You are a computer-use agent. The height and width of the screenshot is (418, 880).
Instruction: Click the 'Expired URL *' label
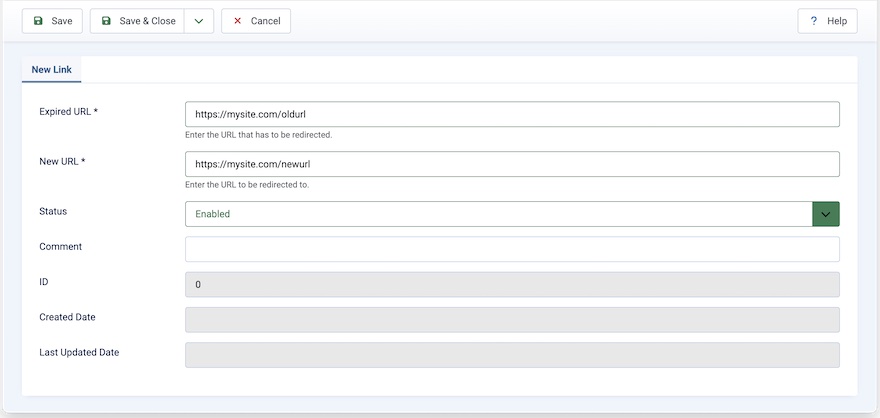(x=68, y=111)
